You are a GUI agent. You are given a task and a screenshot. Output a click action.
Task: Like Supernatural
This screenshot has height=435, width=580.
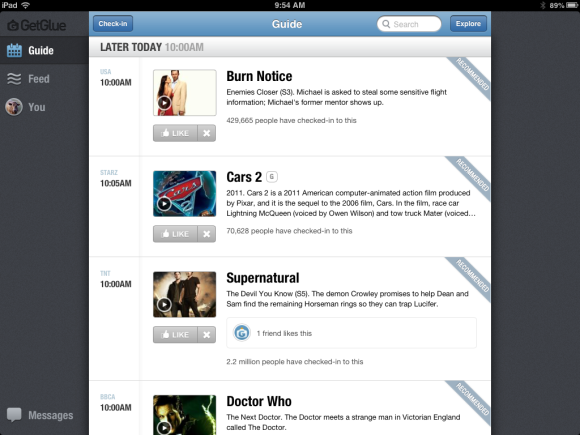pyautogui.click(x=175, y=335)
